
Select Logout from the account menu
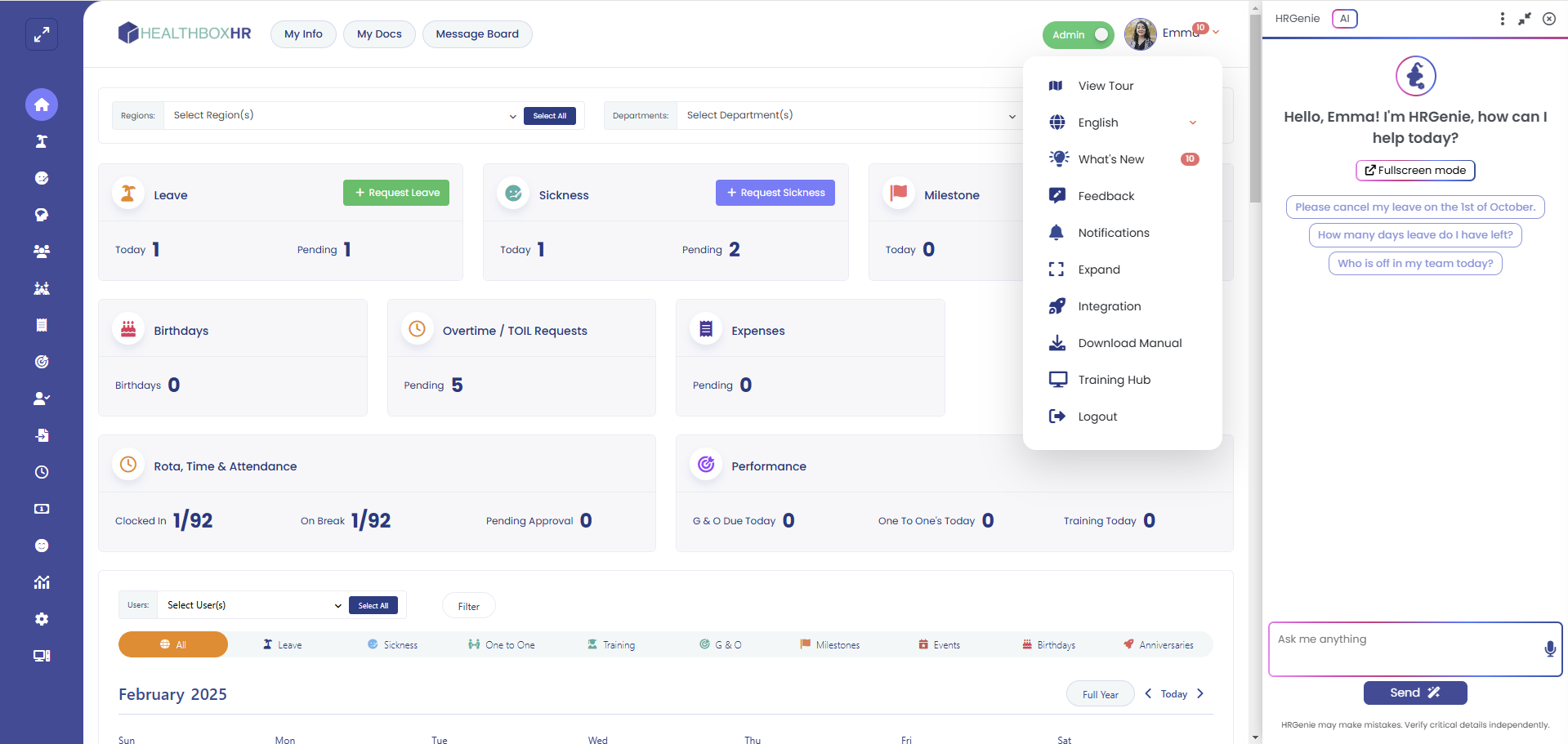pyautogui.click(x=1097, y=417)
